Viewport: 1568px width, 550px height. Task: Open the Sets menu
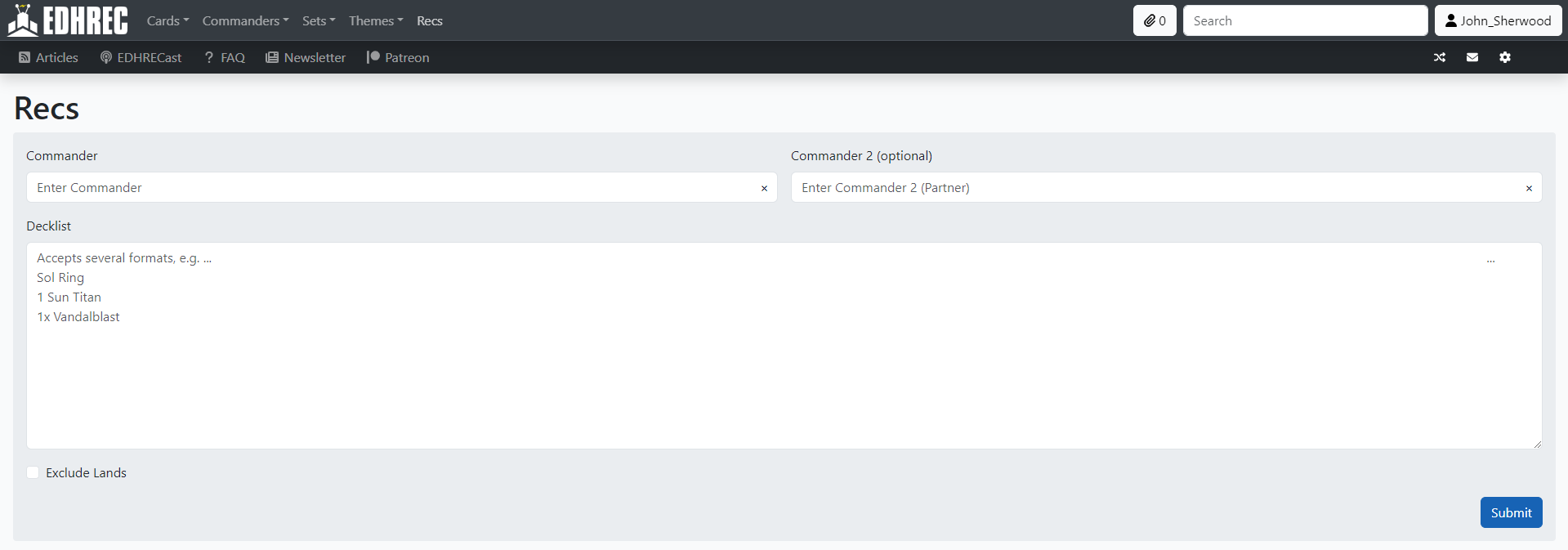click(318, 20)
